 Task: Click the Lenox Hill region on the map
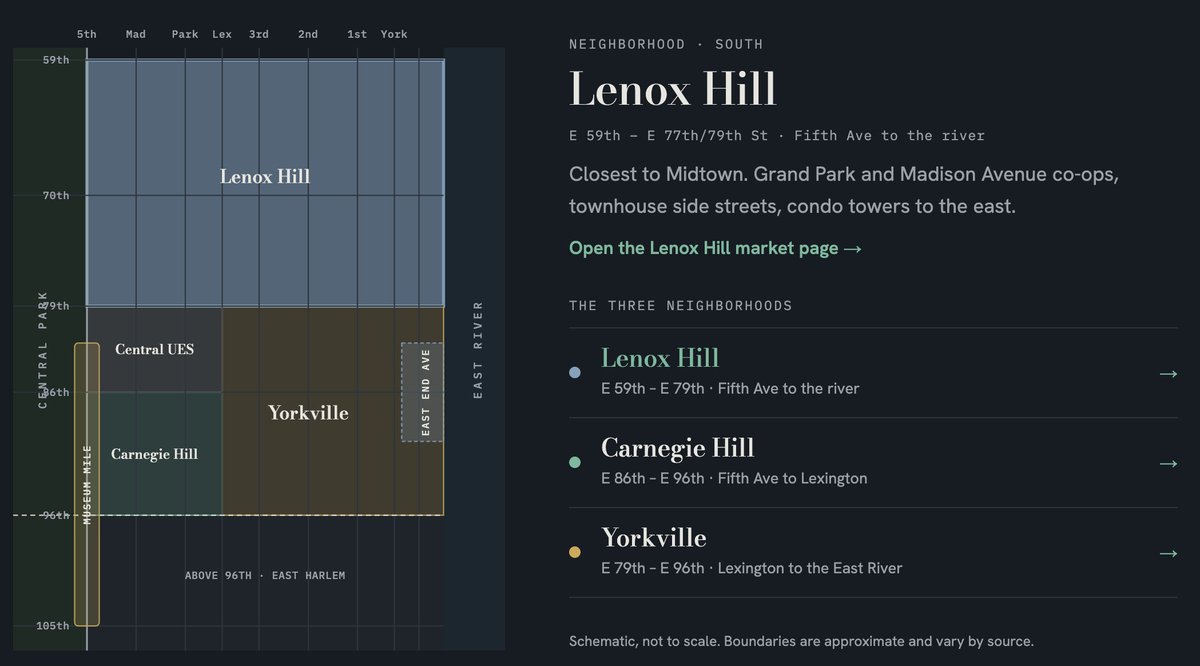click(265, 182)
